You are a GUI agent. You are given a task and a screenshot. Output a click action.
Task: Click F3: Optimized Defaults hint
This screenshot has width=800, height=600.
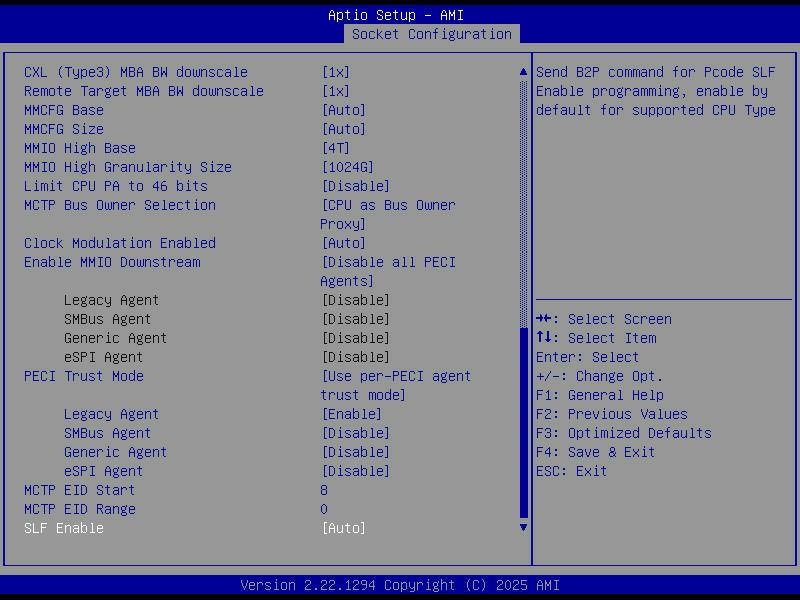[624, 433]
